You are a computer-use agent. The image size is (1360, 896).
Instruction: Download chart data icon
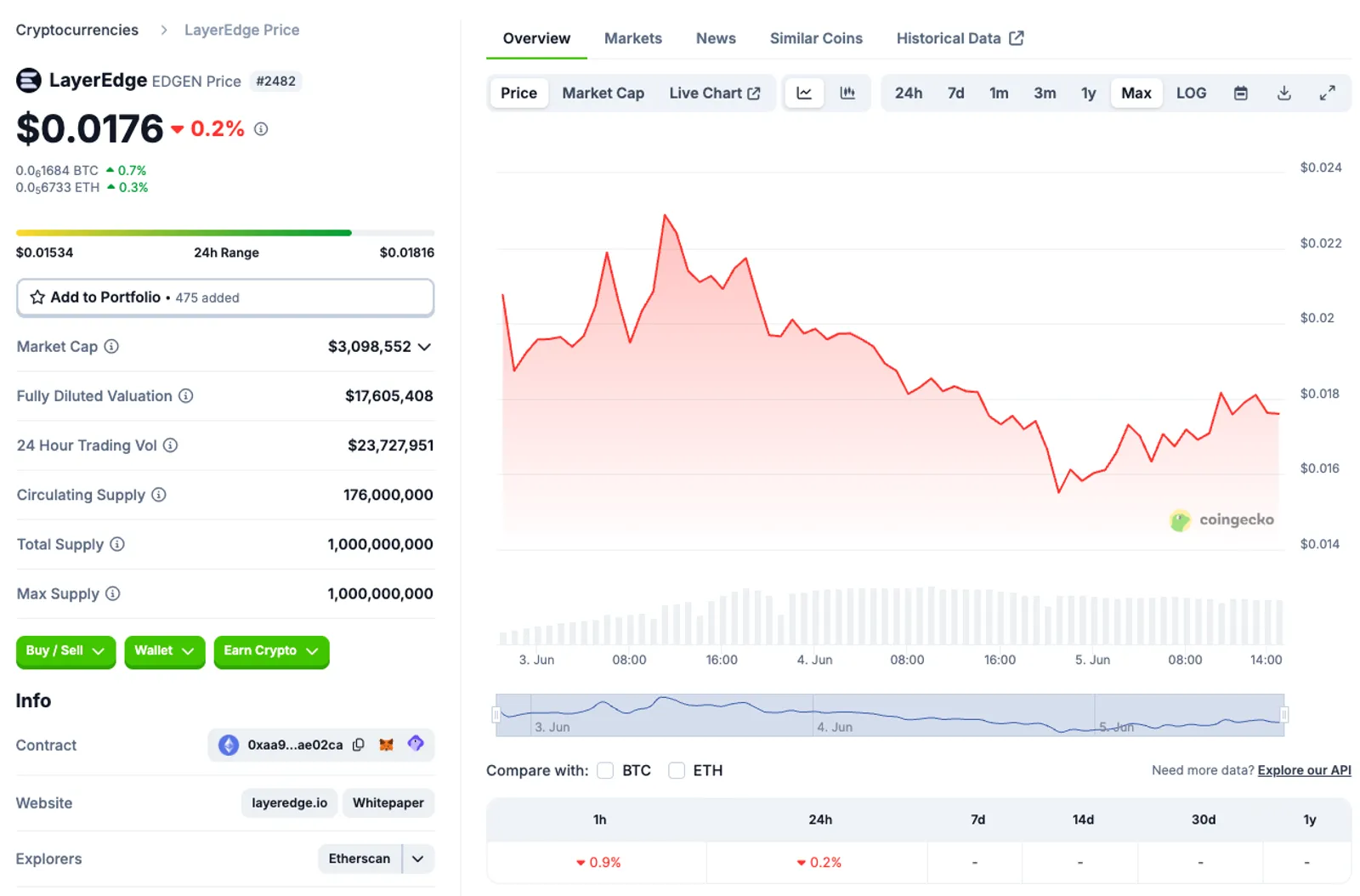pos(1284,94)
